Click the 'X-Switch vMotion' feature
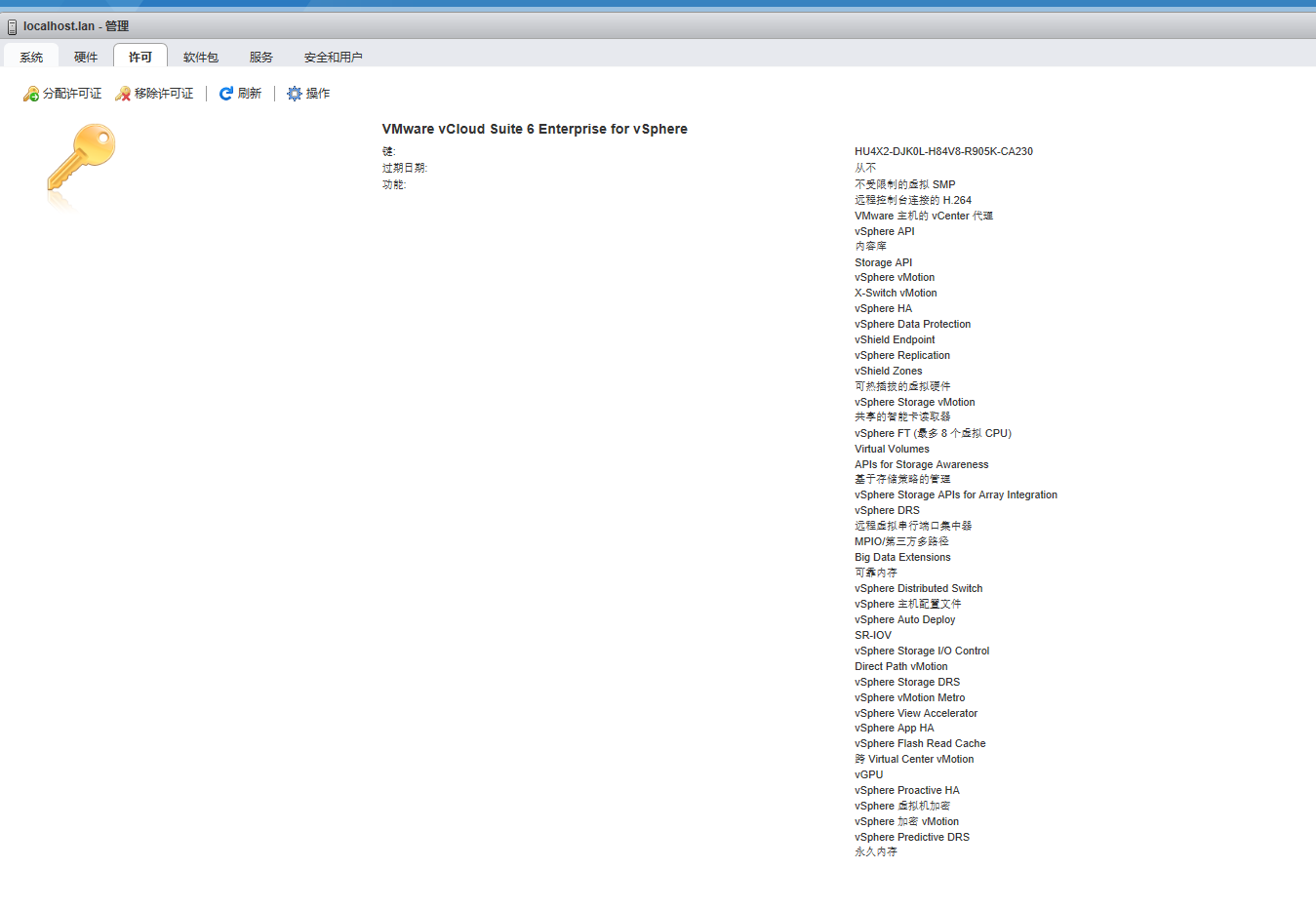 point(896,293)
